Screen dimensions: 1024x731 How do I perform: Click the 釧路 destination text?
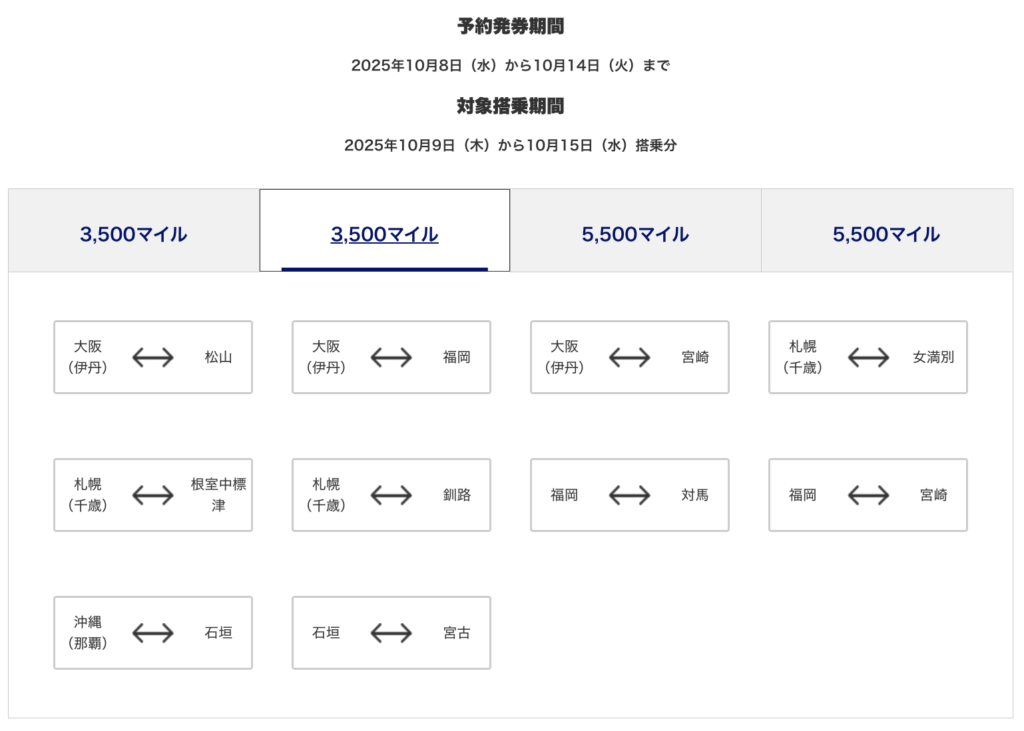coord(457,495)
